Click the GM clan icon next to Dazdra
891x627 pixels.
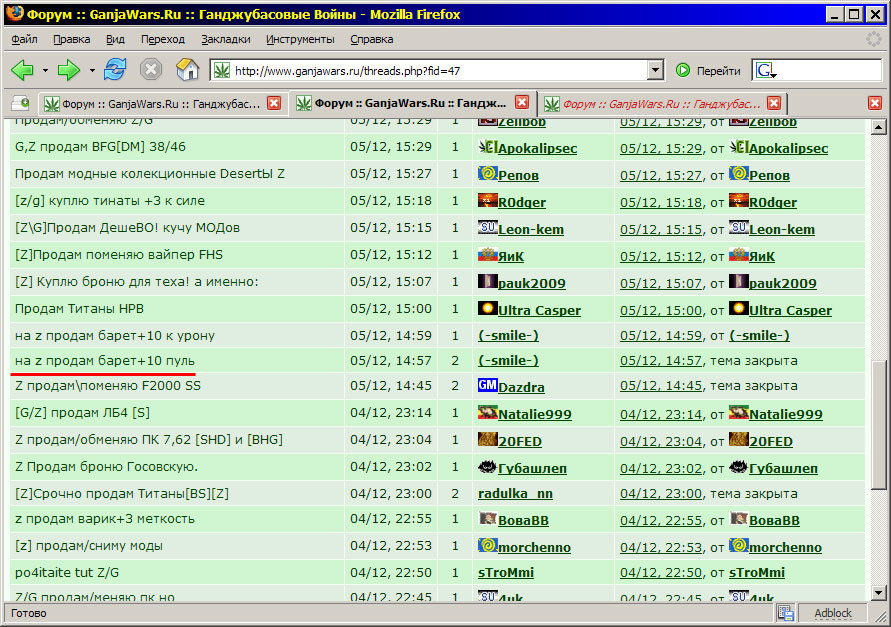488,385
